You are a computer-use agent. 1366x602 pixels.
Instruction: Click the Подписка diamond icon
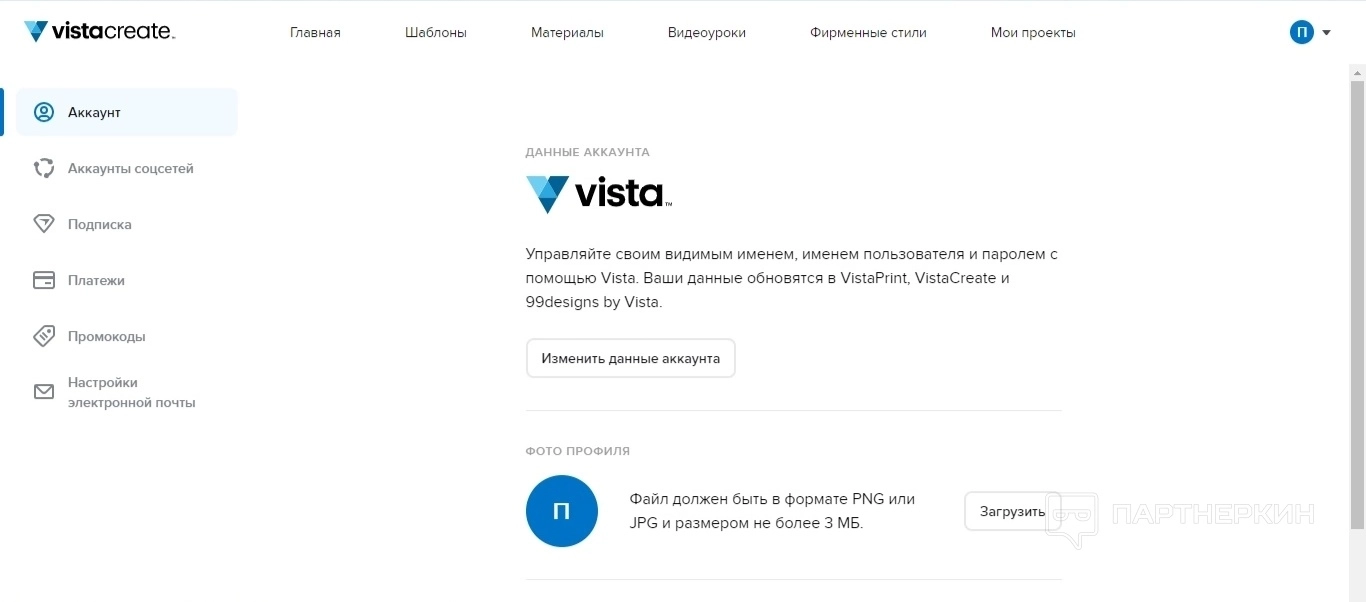click(44, 224)
